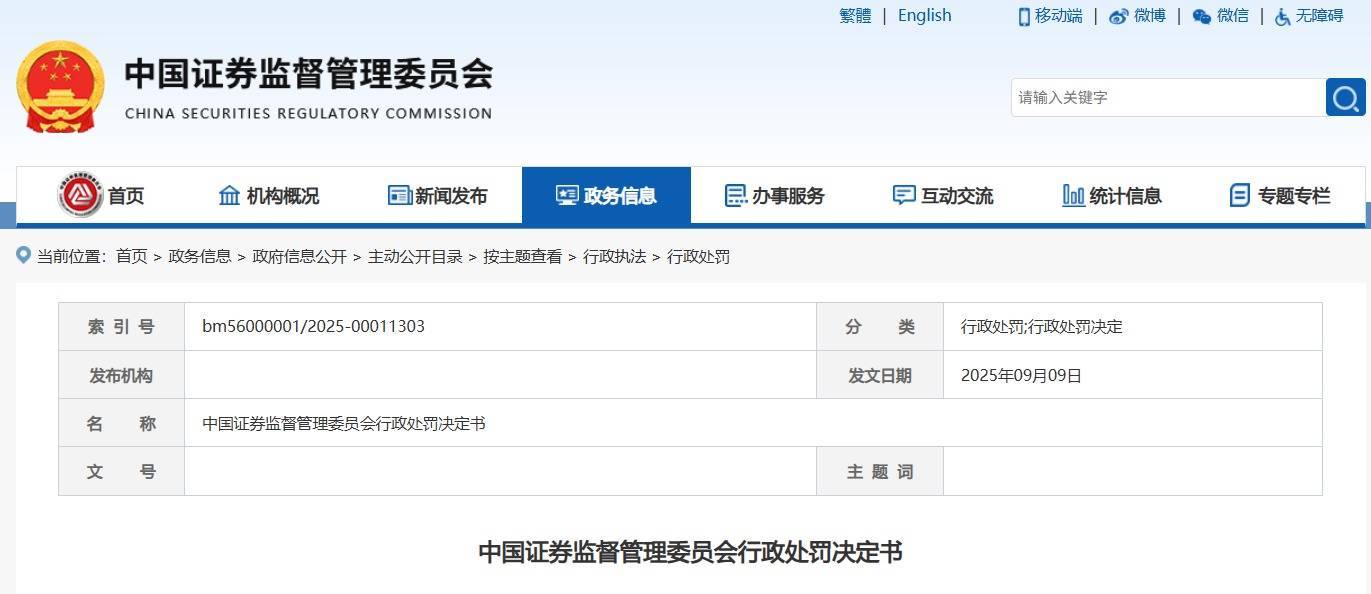Open the 办事服务 navigation tab
Image resolution: width=1371 pixels, height=594 pixels.
click(775, 195)
